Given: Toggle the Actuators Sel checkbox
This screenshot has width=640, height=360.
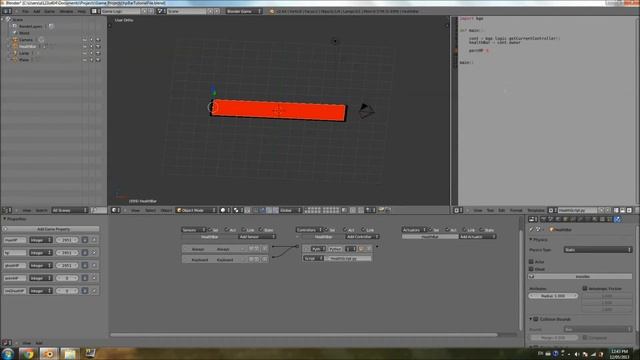Looking at the screenshot, I should coord(433,230).
